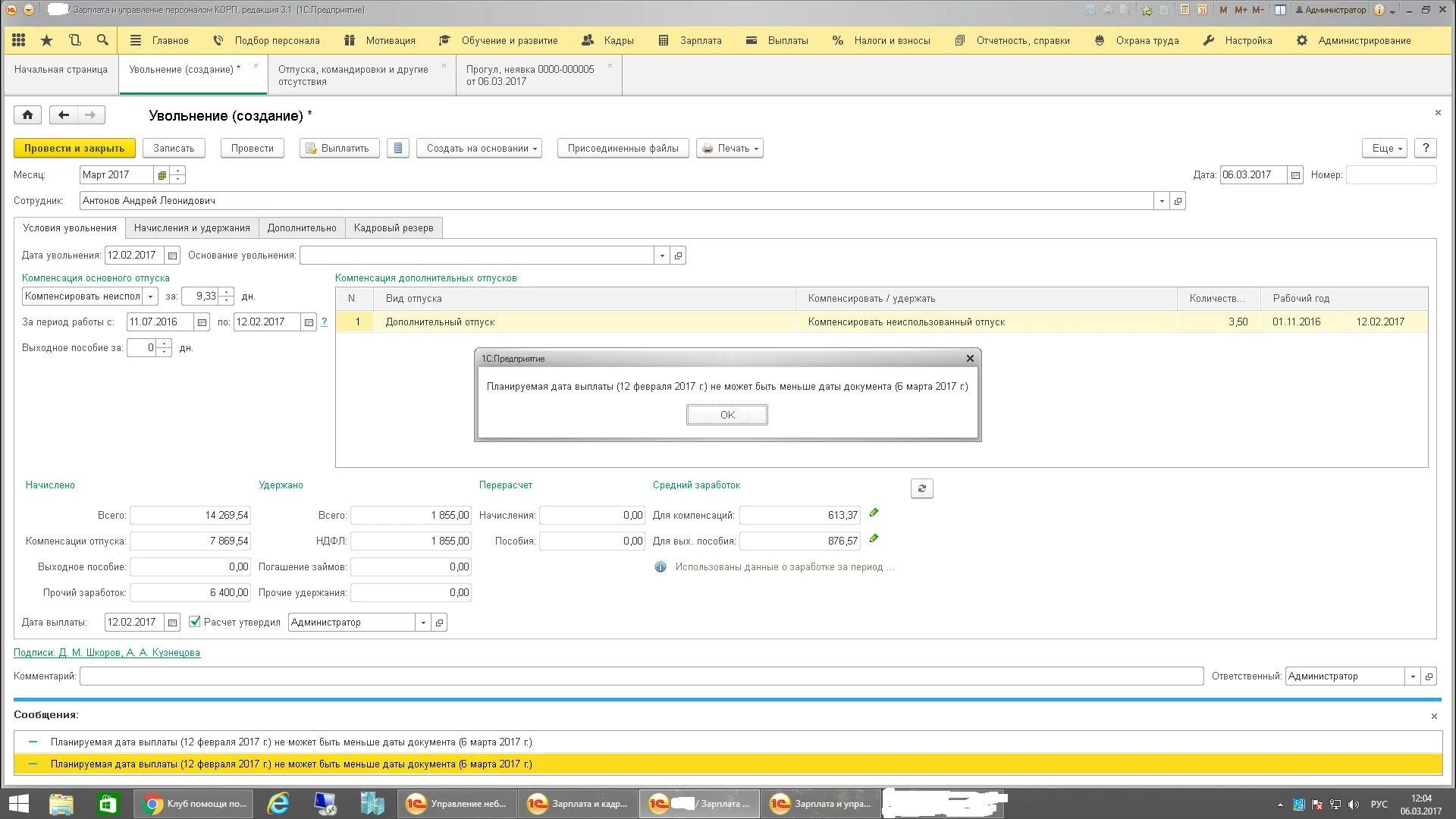
Task: Adjust the compensation days stepper
Action: [x=226, y=297]
